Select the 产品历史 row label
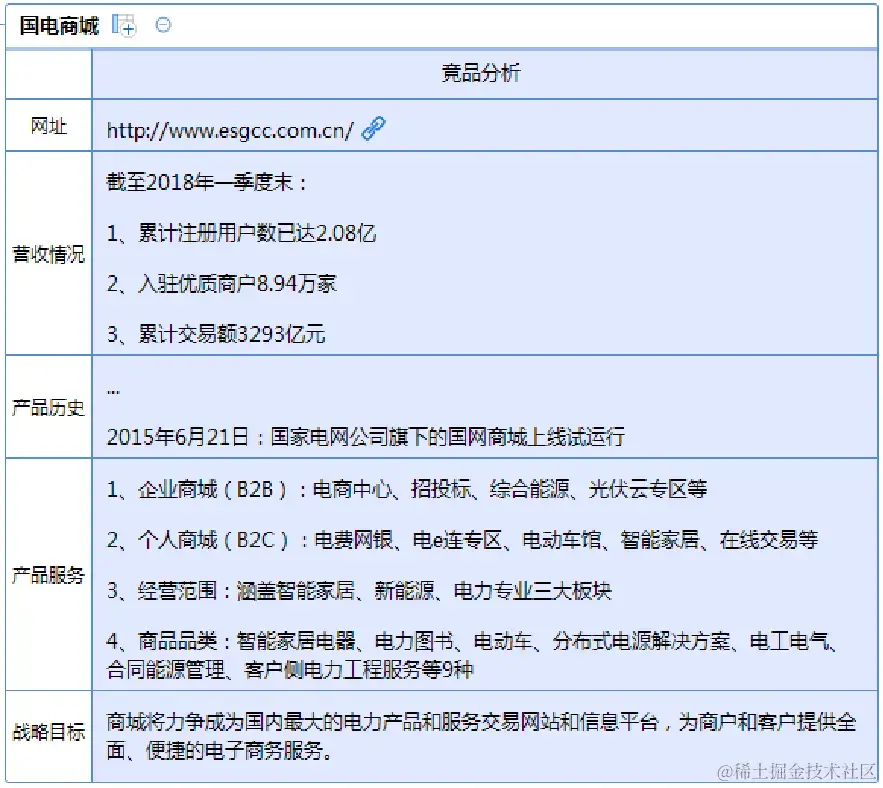883x788 pixels. tap(49, 407)
